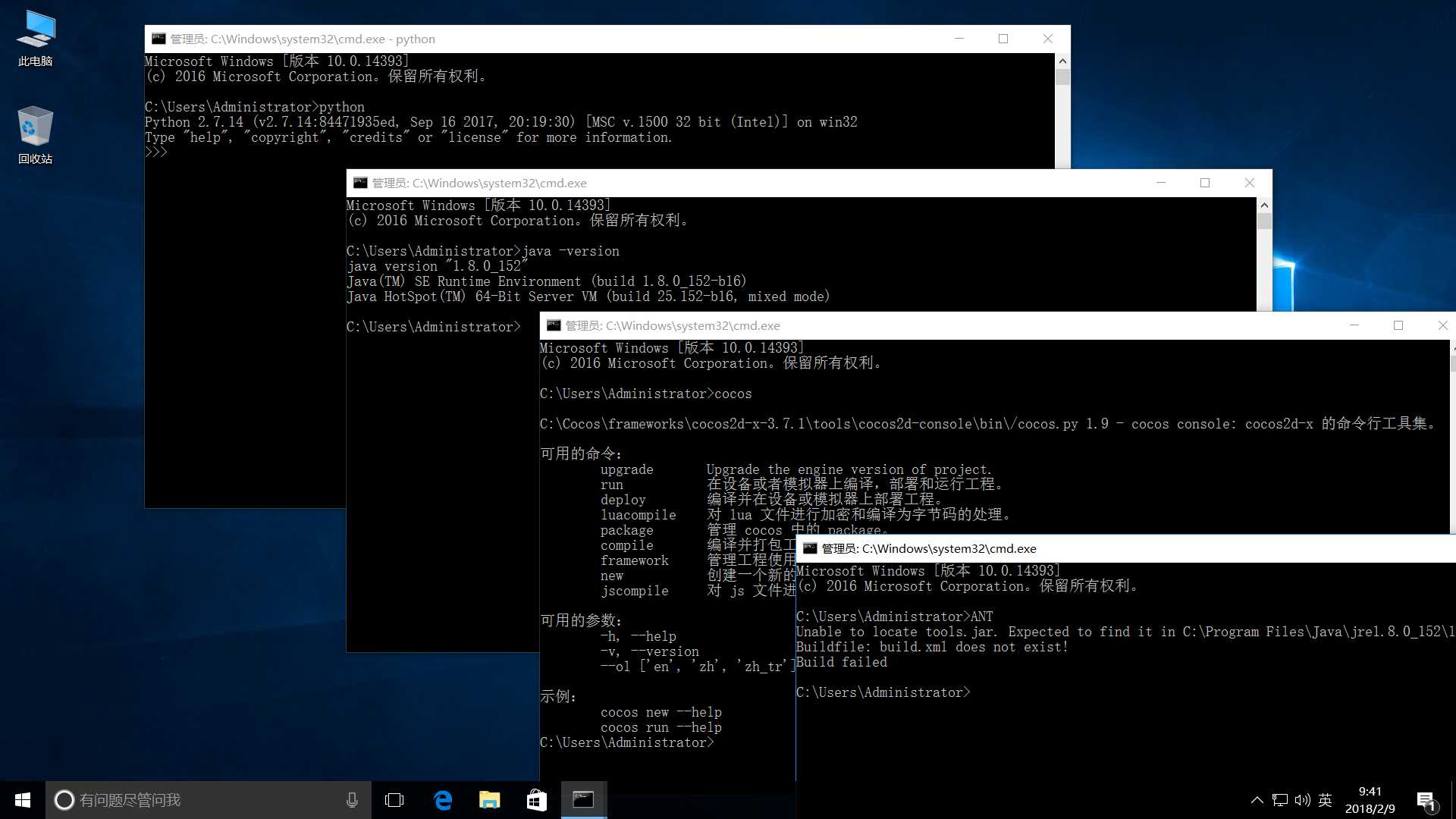1456x819 pixels.
Task: Maximize the cocos cmd window
Action: coord(1398,325)
